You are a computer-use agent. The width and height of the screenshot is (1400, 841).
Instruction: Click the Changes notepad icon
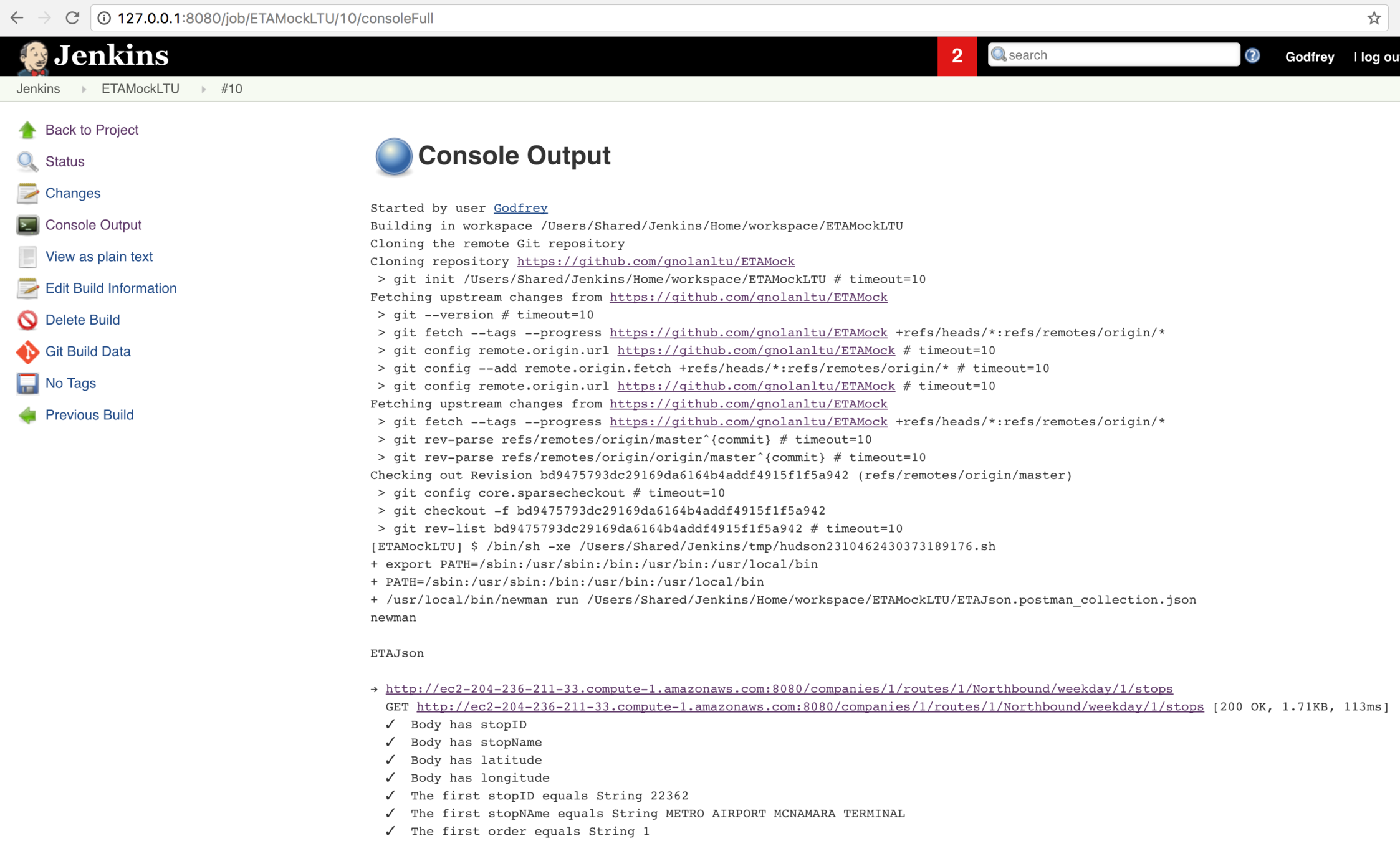tap(27, 193)
